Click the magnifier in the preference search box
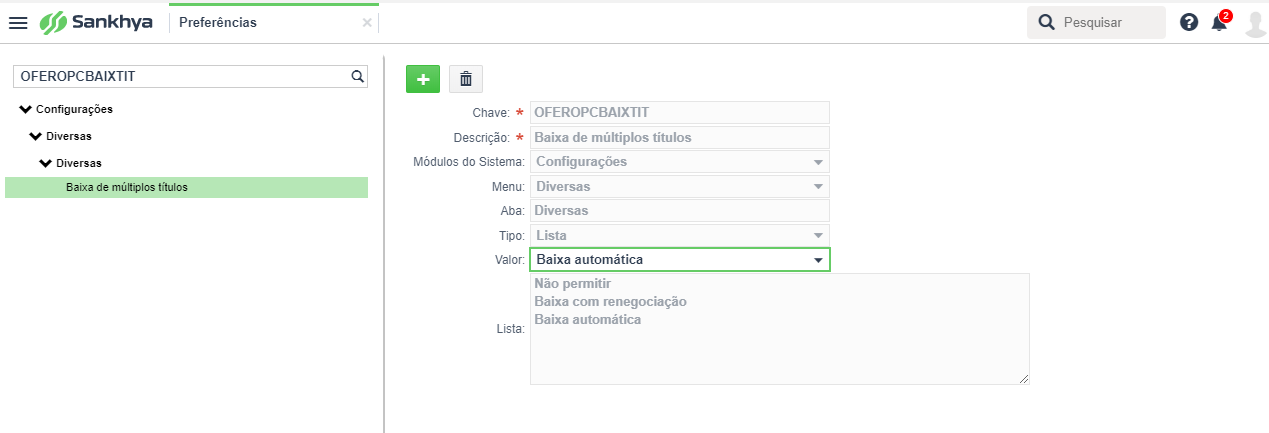 point(357,75)
